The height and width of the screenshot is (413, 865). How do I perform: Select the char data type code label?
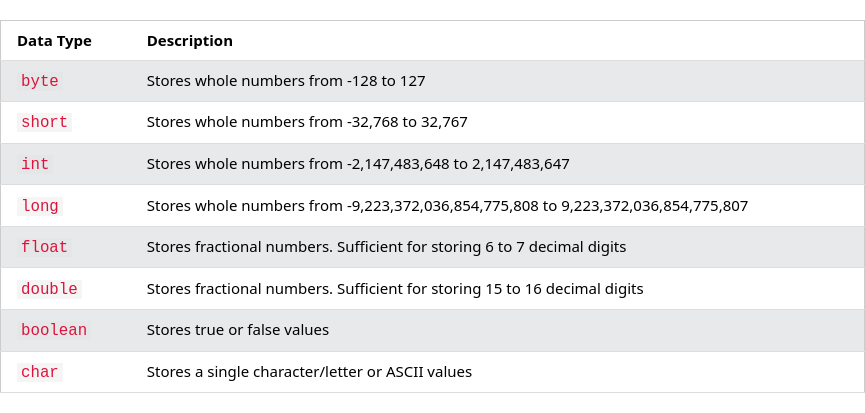tap(40, 372)
